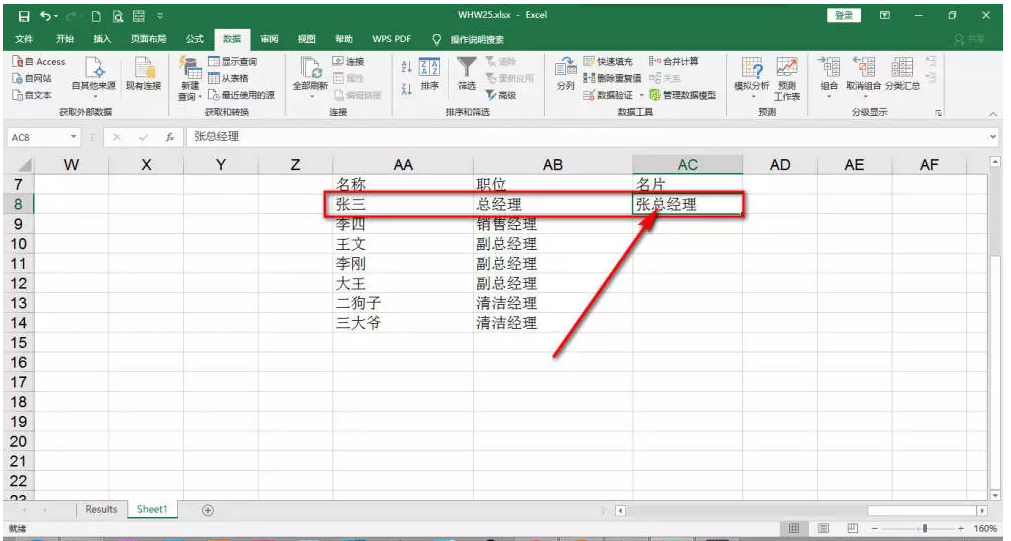Switch to Normal view in status bar
Viewport: 1011px width, 541px height.
(x=794, y=529)
